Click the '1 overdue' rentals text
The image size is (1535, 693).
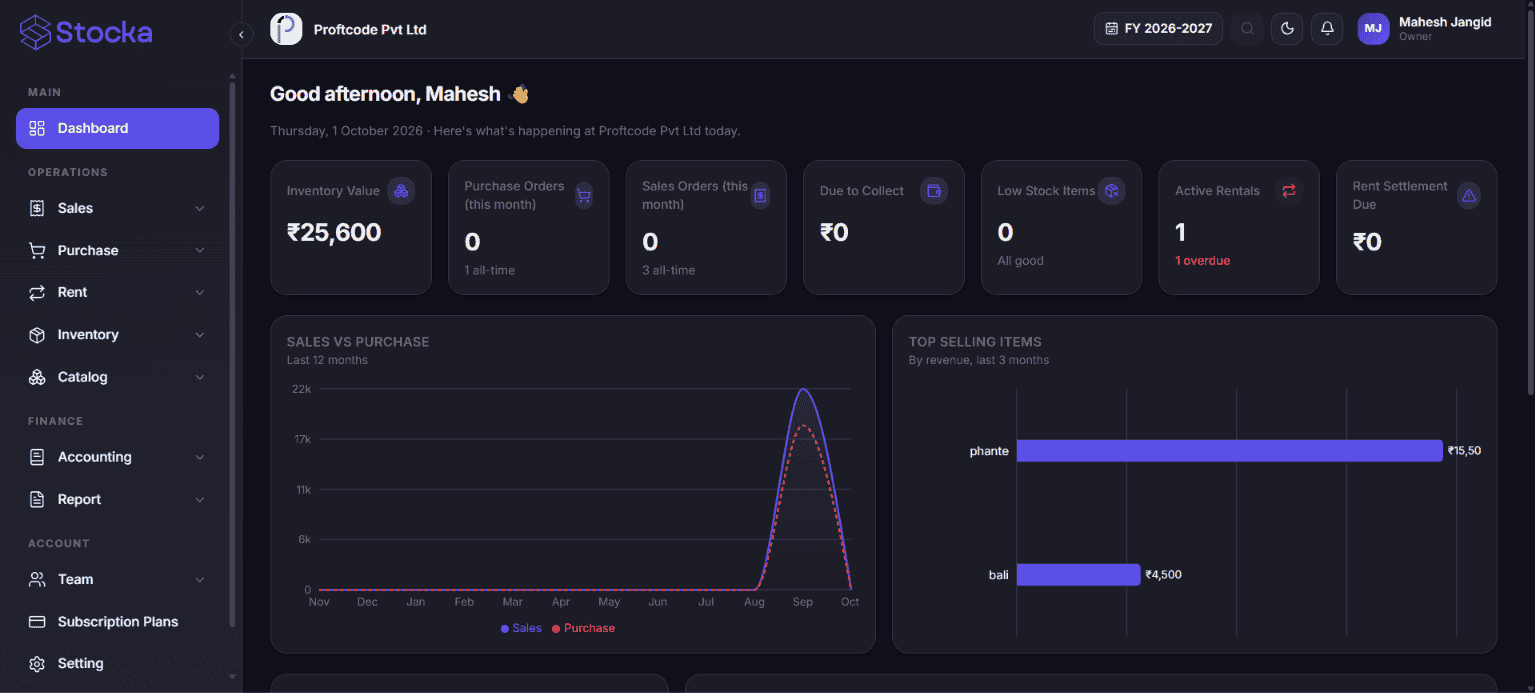coord(1202,261)
